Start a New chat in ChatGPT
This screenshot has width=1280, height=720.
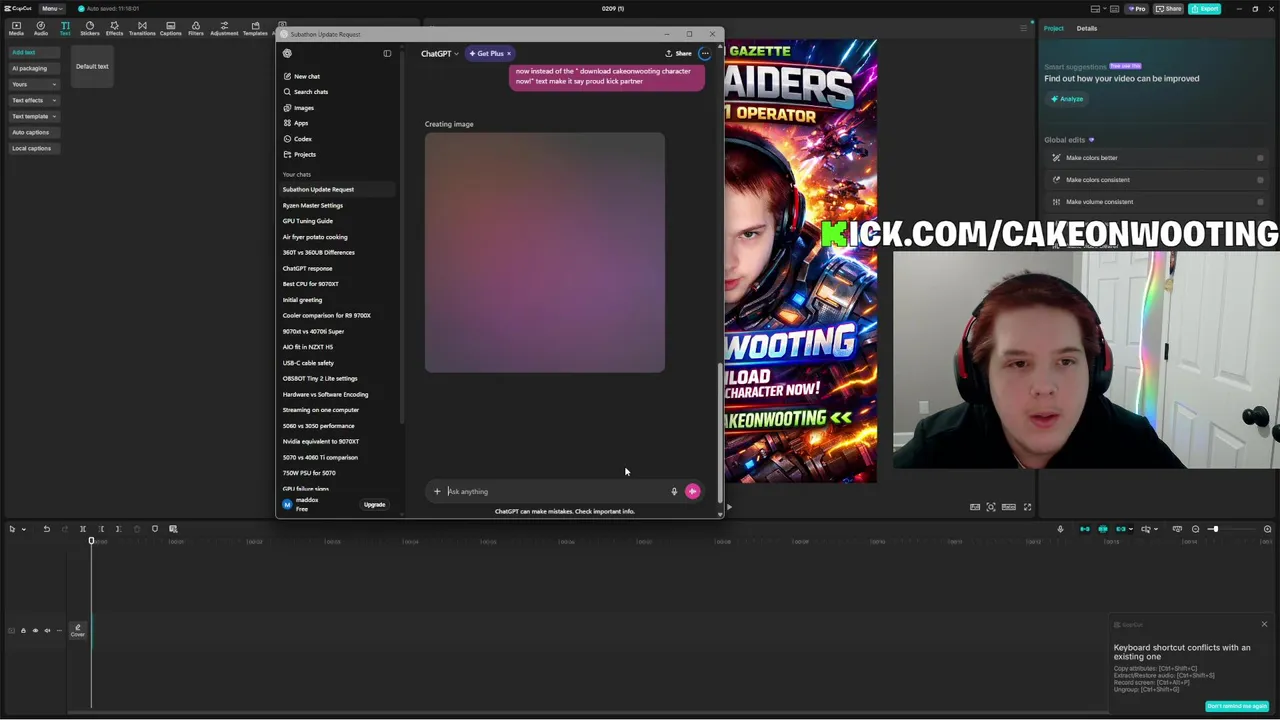[302, 76]
